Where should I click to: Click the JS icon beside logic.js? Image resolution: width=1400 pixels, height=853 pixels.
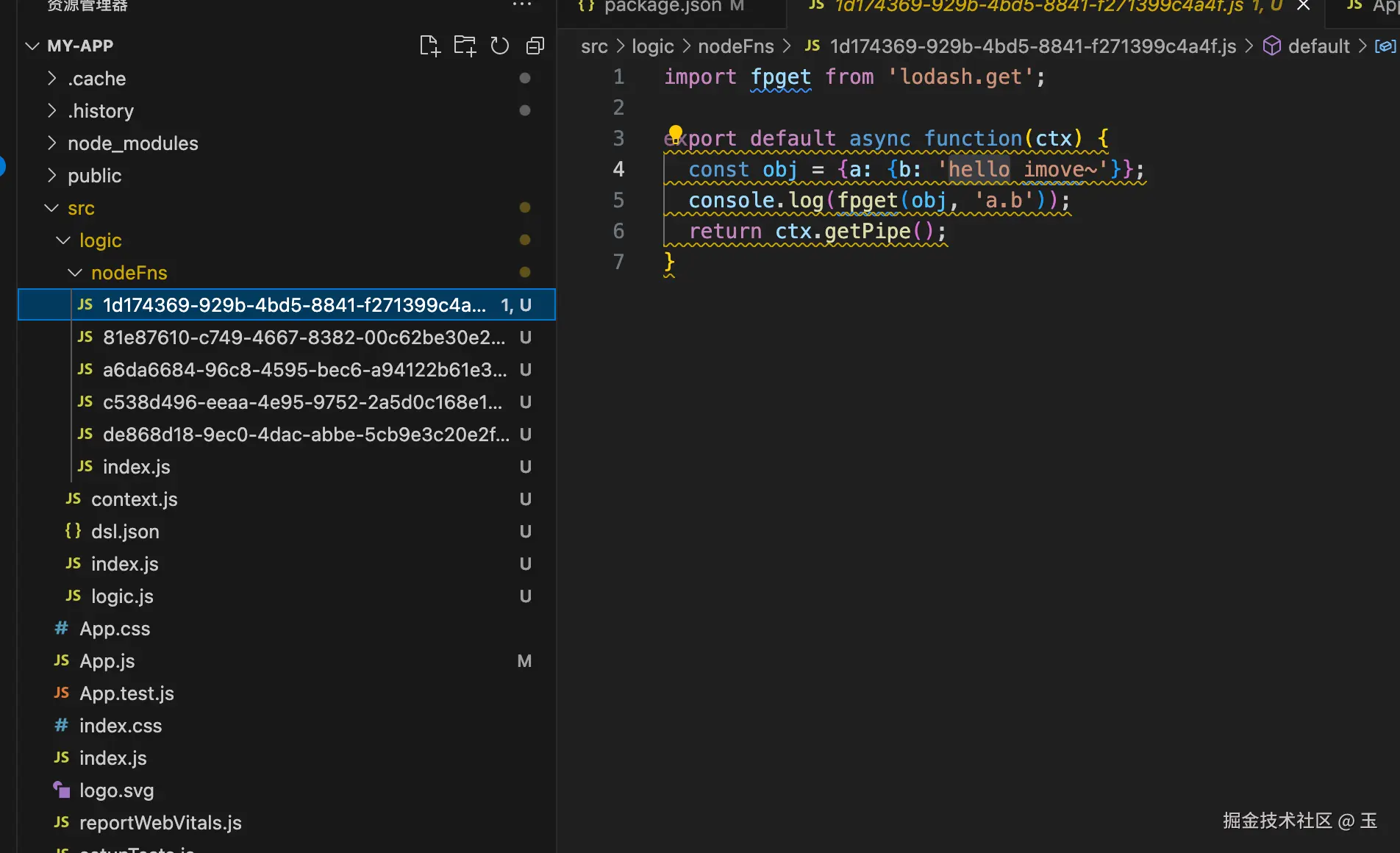74,596
